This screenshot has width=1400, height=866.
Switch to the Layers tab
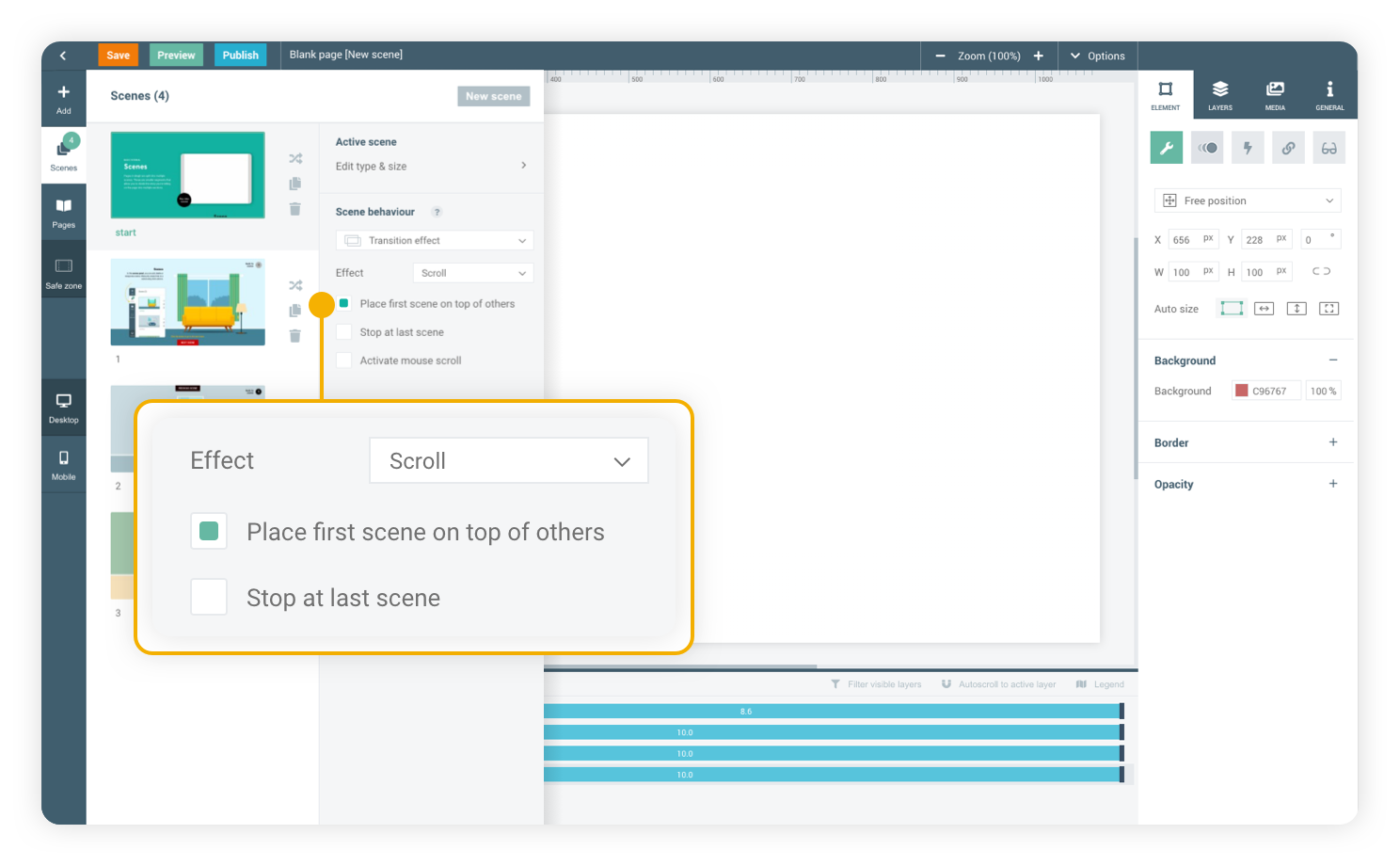(1220, 94)
